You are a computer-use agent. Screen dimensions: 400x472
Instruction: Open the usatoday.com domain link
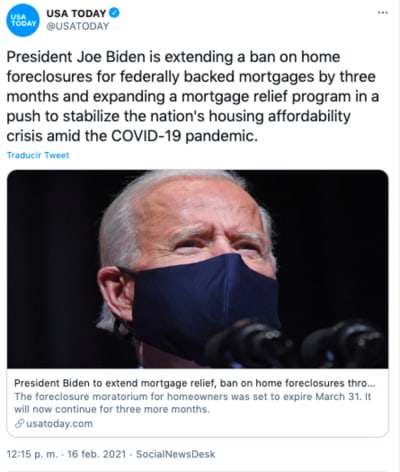point(59,424)
